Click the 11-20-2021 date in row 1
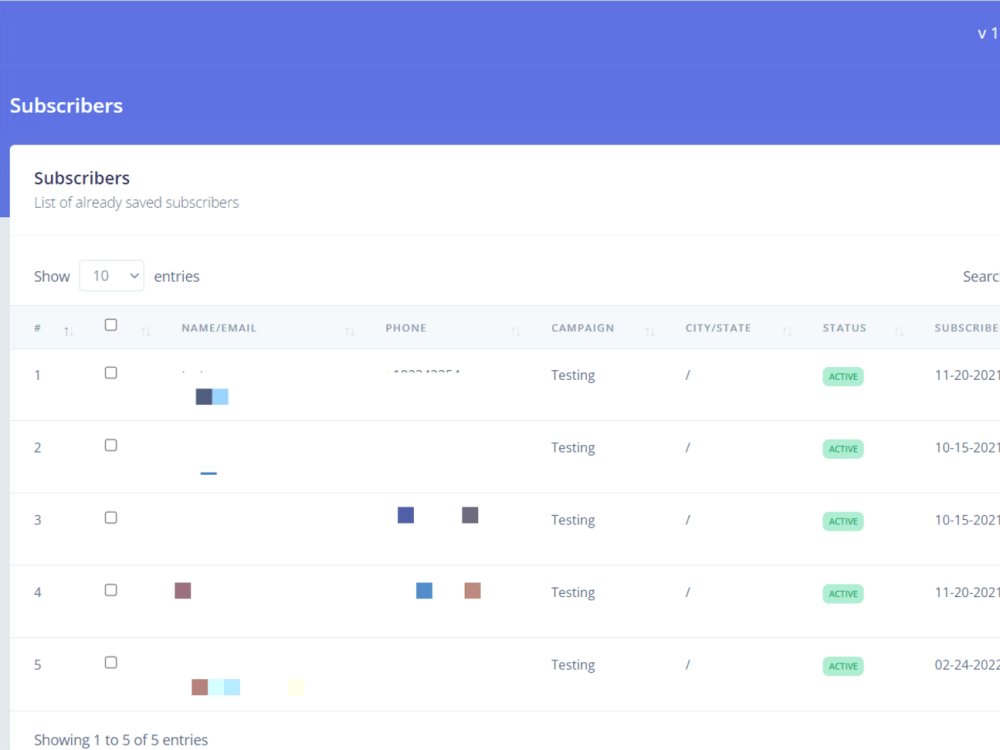Image resolution: width=1000 pixels, height=750 pixels. pos(967,375)
